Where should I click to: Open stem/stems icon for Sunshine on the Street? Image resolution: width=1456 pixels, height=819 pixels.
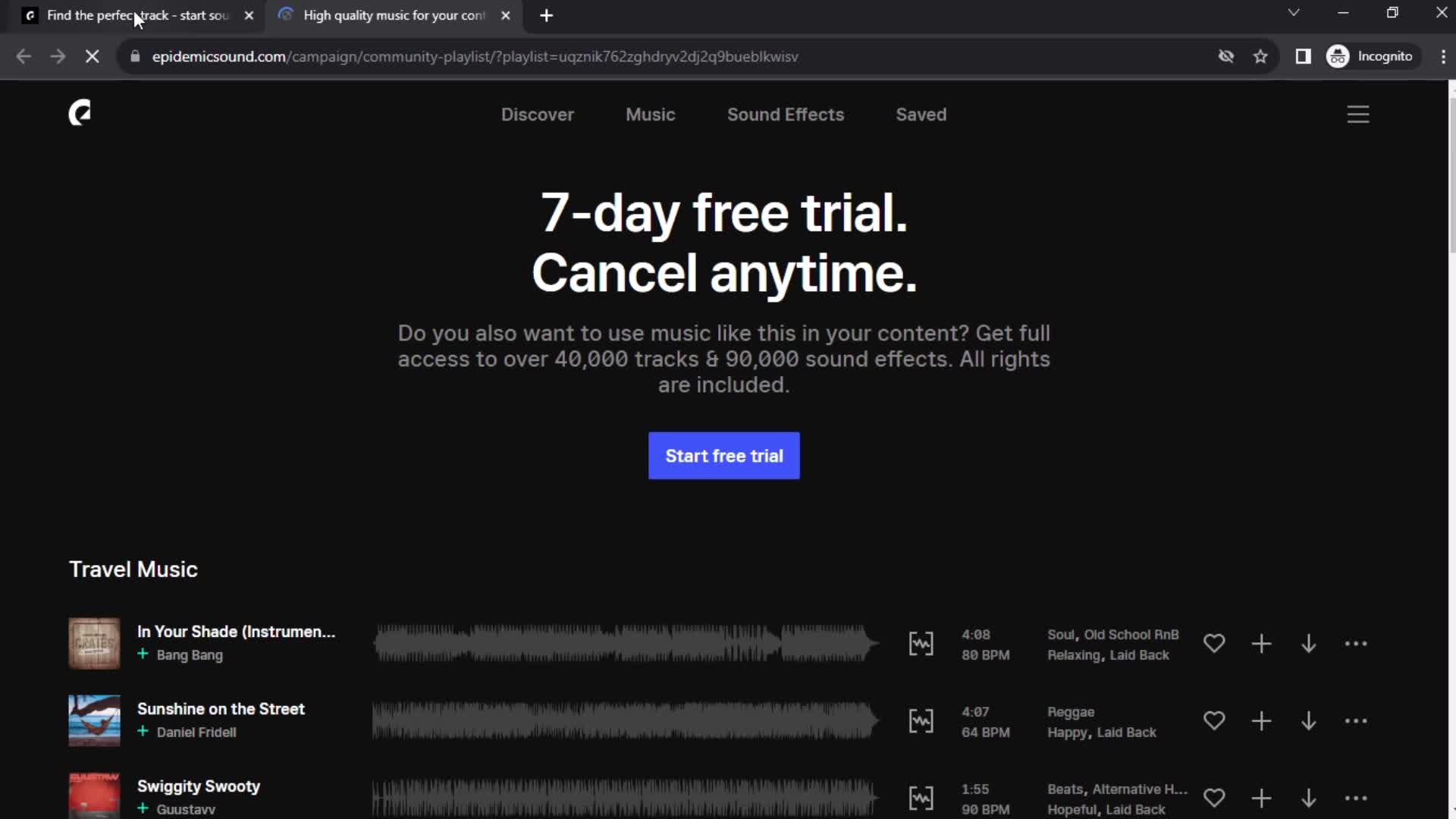coord(920,721)
